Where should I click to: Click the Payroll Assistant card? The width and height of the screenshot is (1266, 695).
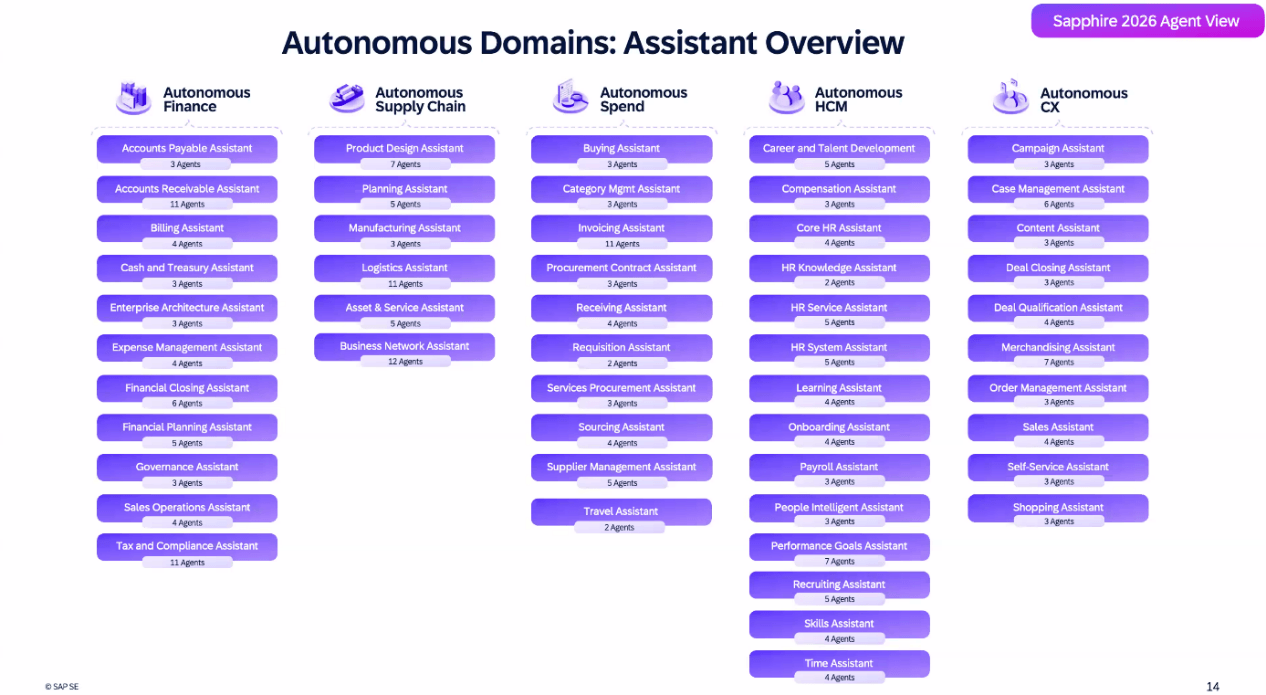coord(839,467)
